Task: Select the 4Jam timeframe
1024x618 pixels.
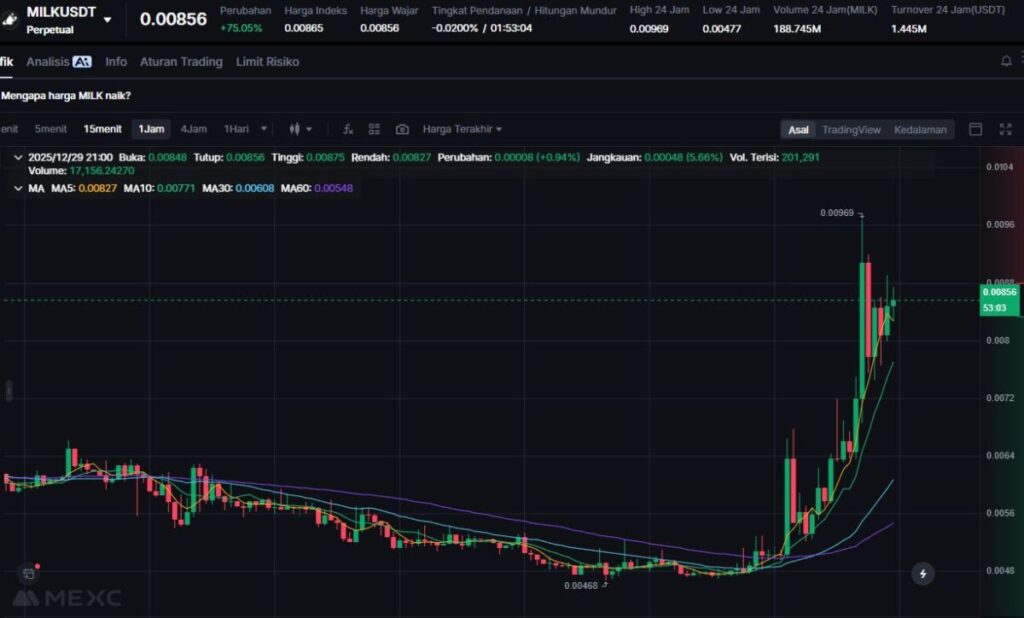Action: click(194, 129)
